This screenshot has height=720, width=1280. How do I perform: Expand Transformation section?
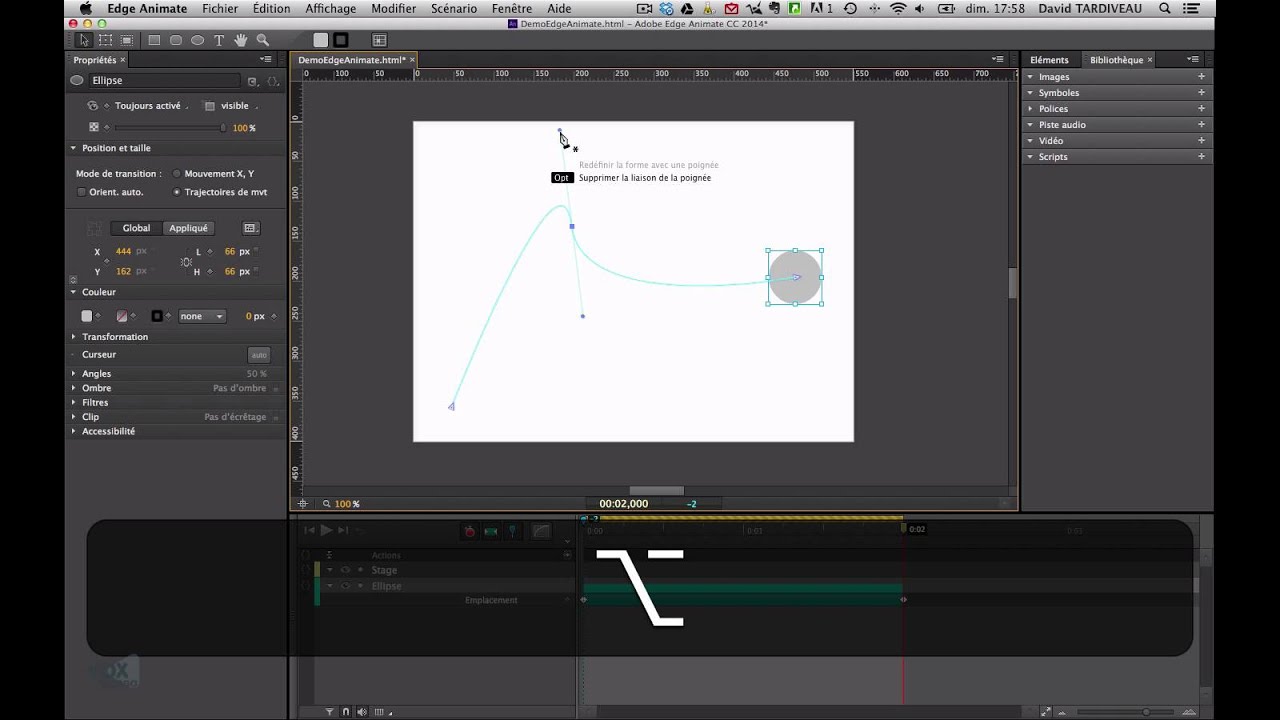click(73, 337)
